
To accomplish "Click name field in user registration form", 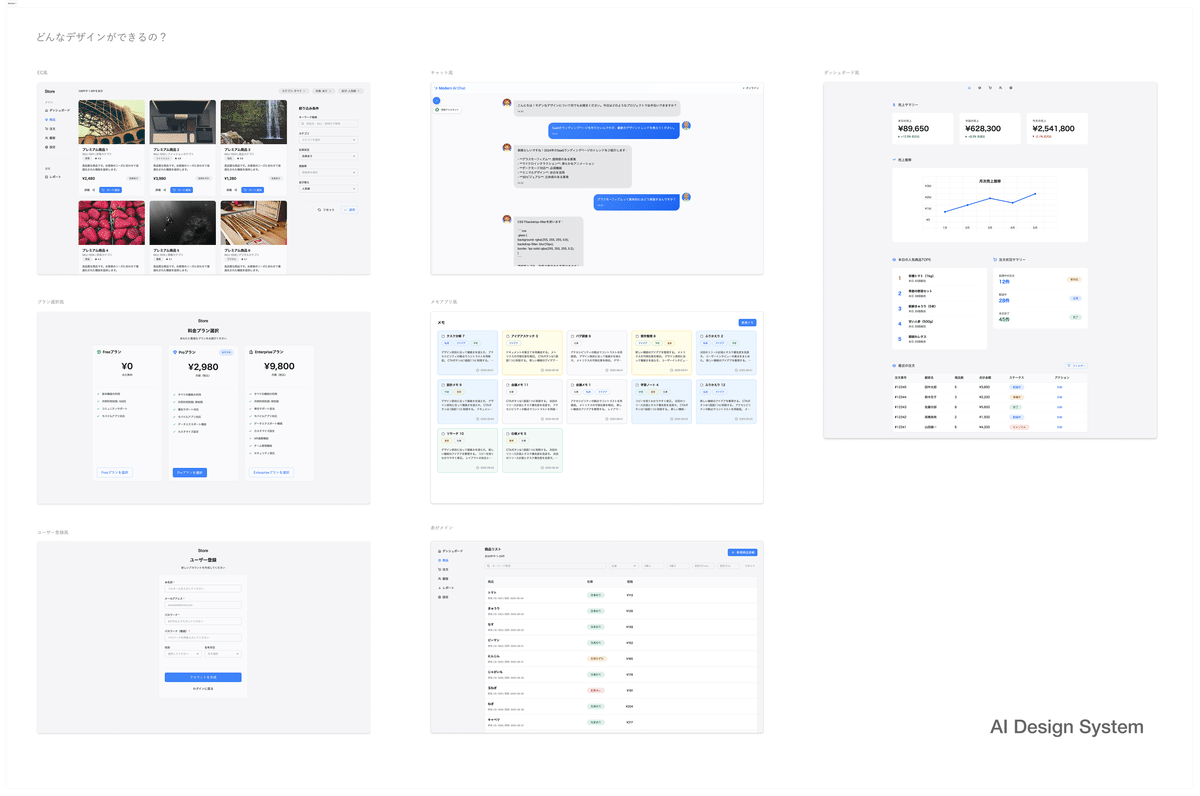I will pyautogui.click(x=203, y=589).
